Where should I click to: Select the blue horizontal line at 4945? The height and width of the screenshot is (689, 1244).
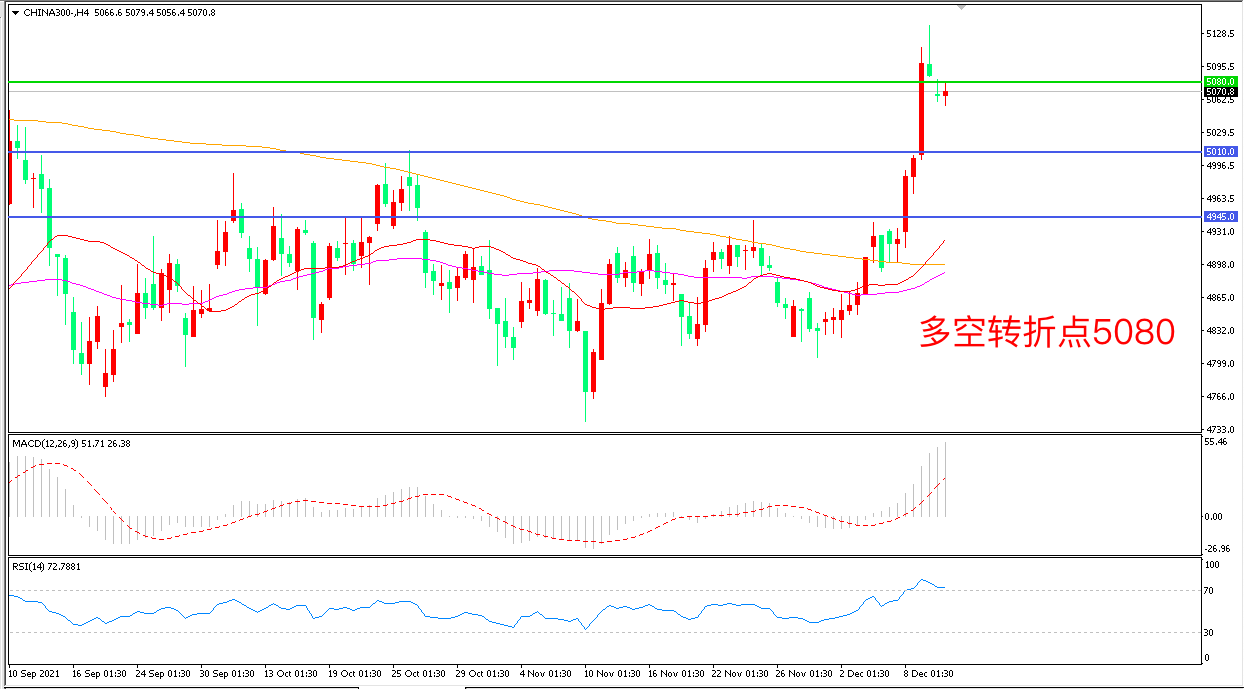(600, 217)
